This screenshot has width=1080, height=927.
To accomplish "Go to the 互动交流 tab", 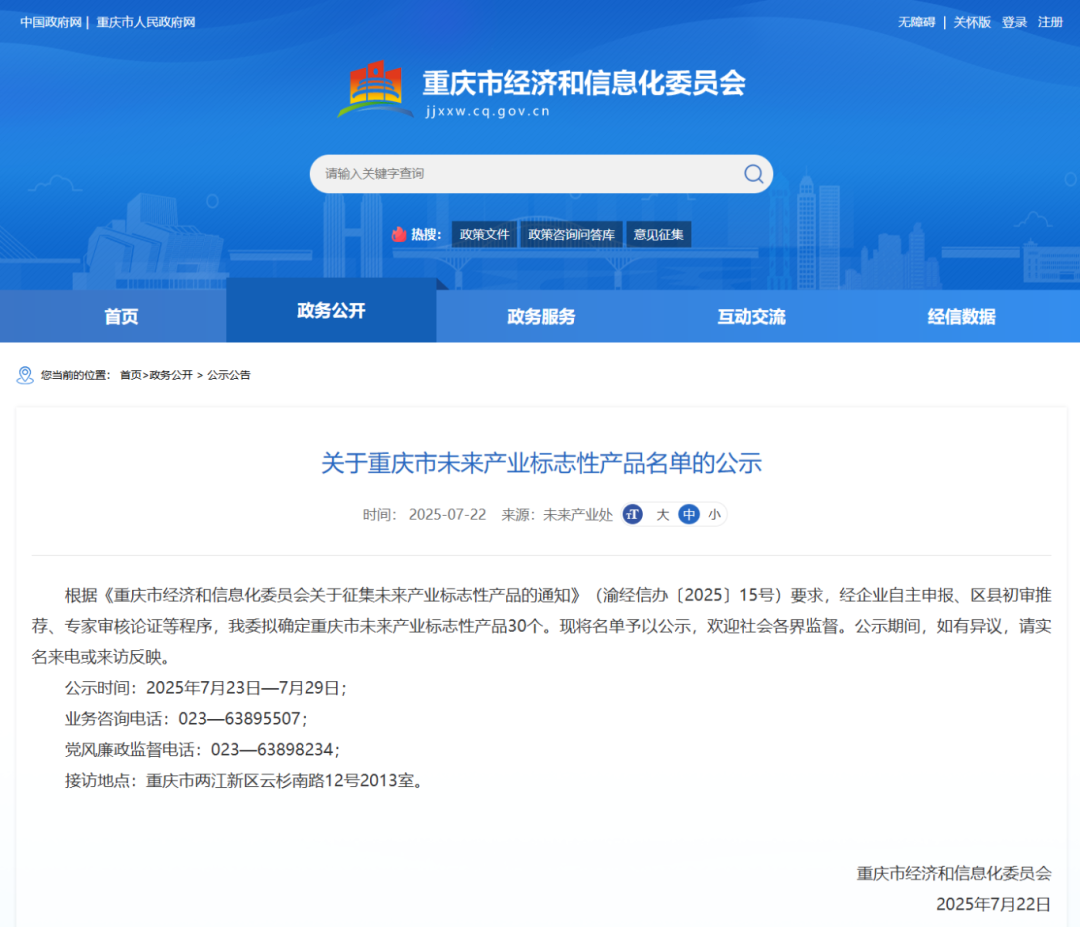I will pyautogui.click(x=751, y=317).
